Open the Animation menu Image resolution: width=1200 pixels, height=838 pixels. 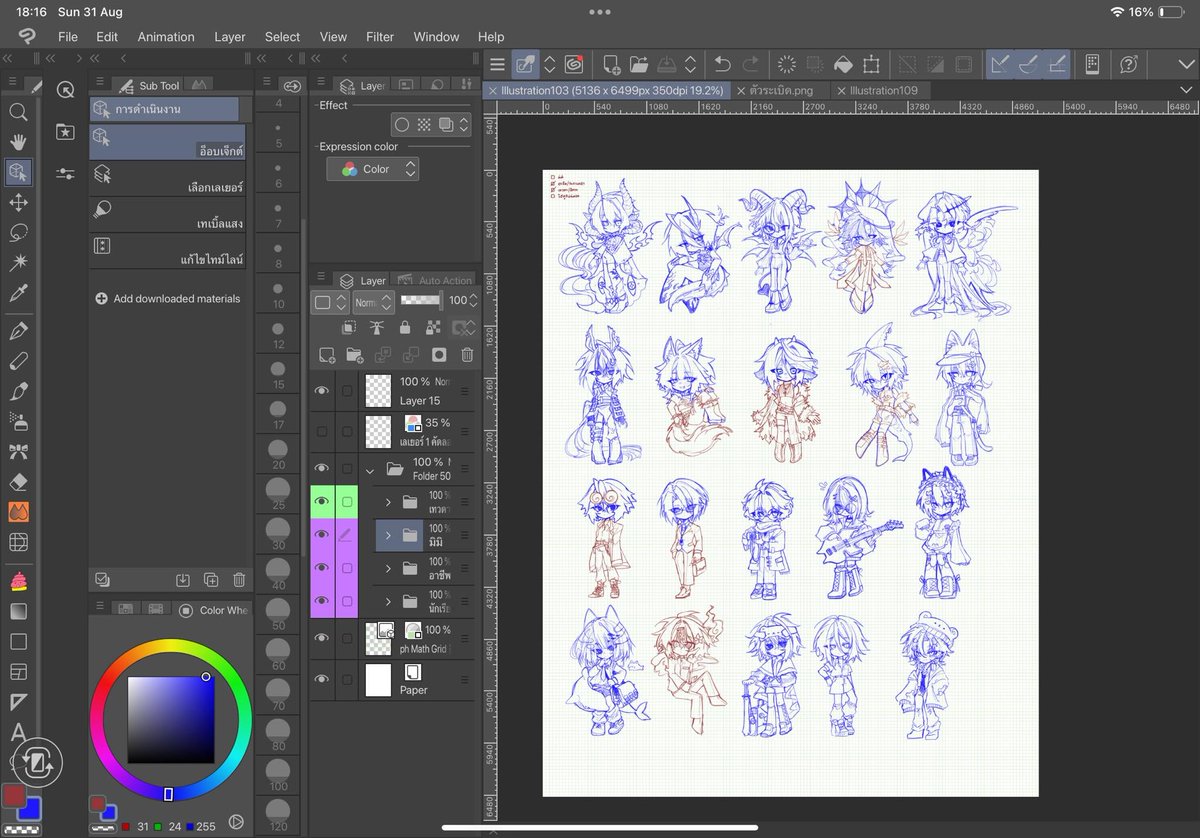click(166, 37)
